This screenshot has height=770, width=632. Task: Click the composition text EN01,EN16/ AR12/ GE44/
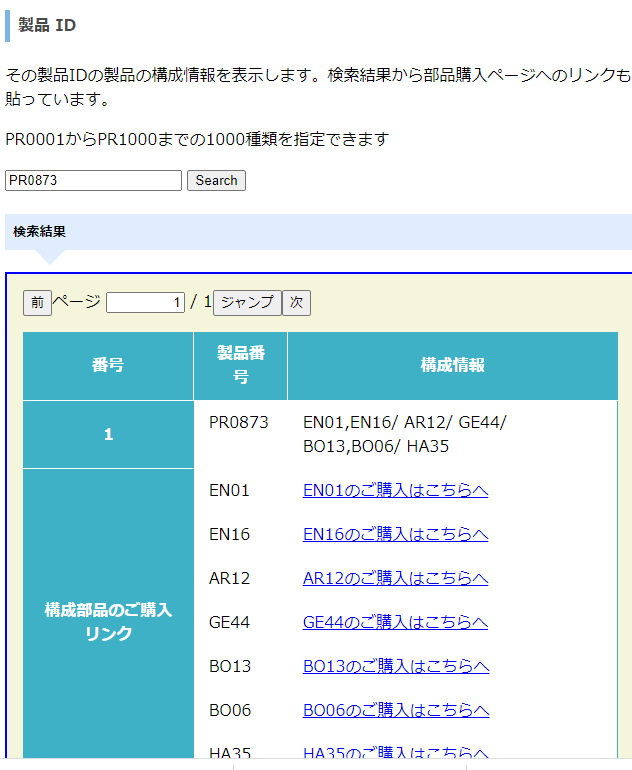click(x=405, y=422)
